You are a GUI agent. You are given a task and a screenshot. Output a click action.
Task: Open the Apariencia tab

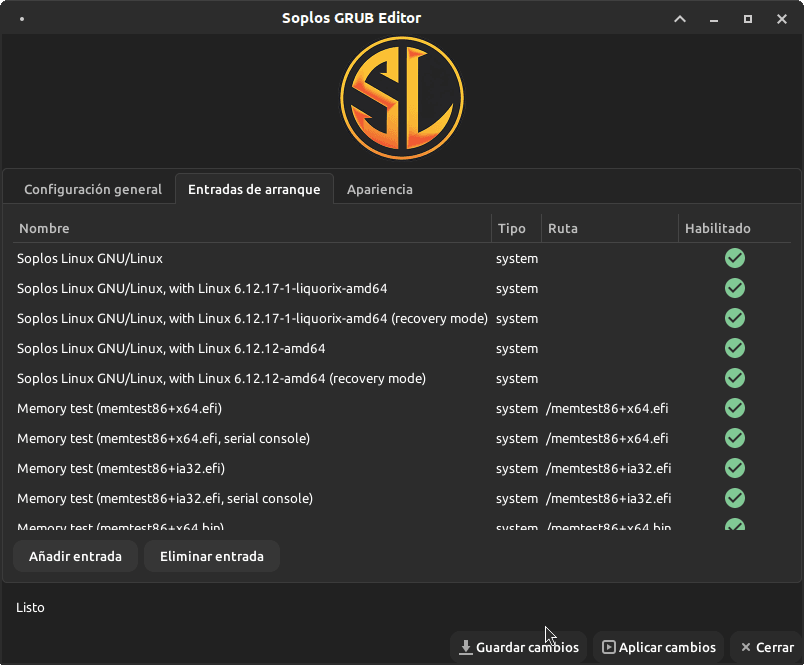pos(379,189)
